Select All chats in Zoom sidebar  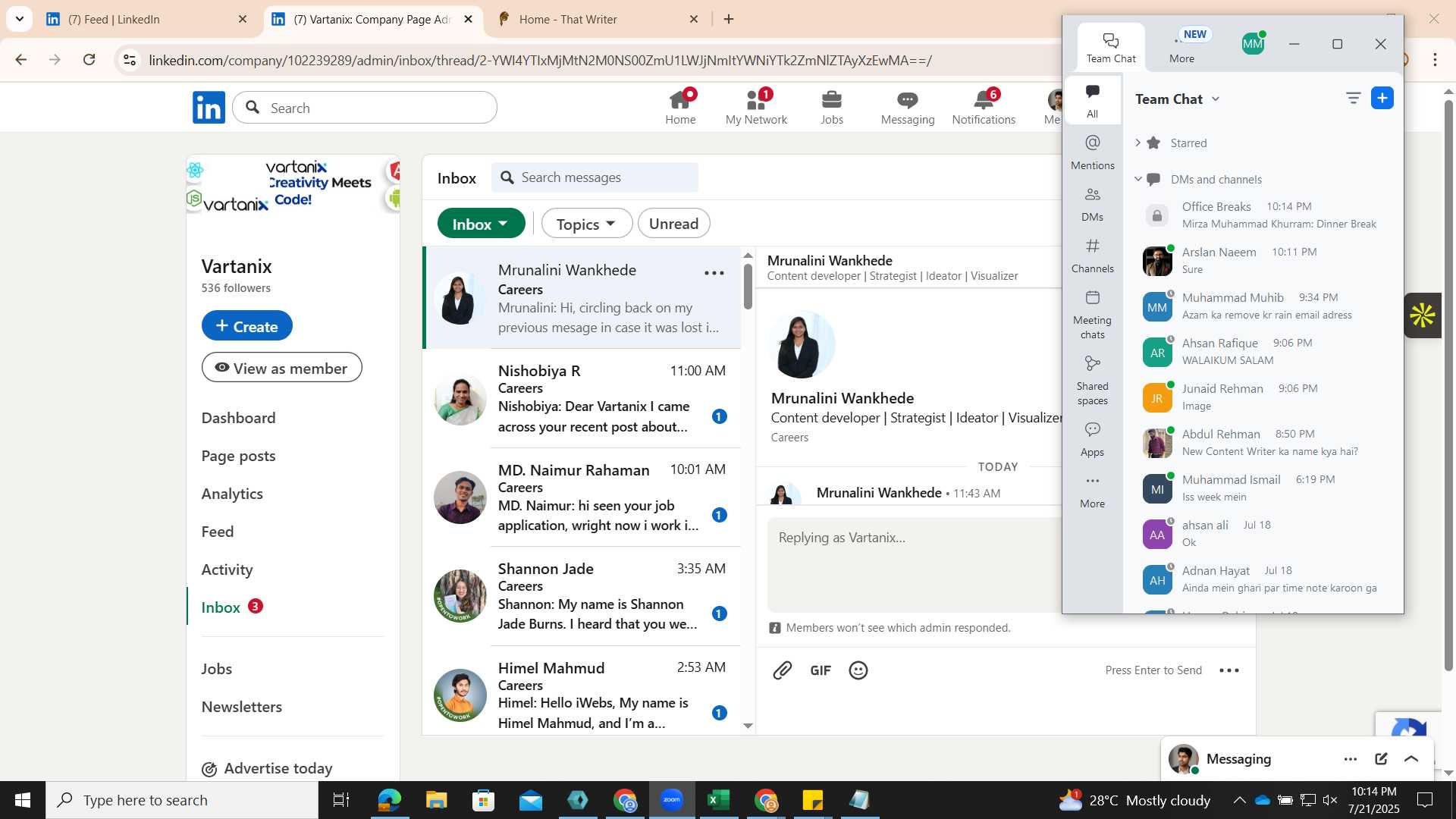pos(1092,101)
